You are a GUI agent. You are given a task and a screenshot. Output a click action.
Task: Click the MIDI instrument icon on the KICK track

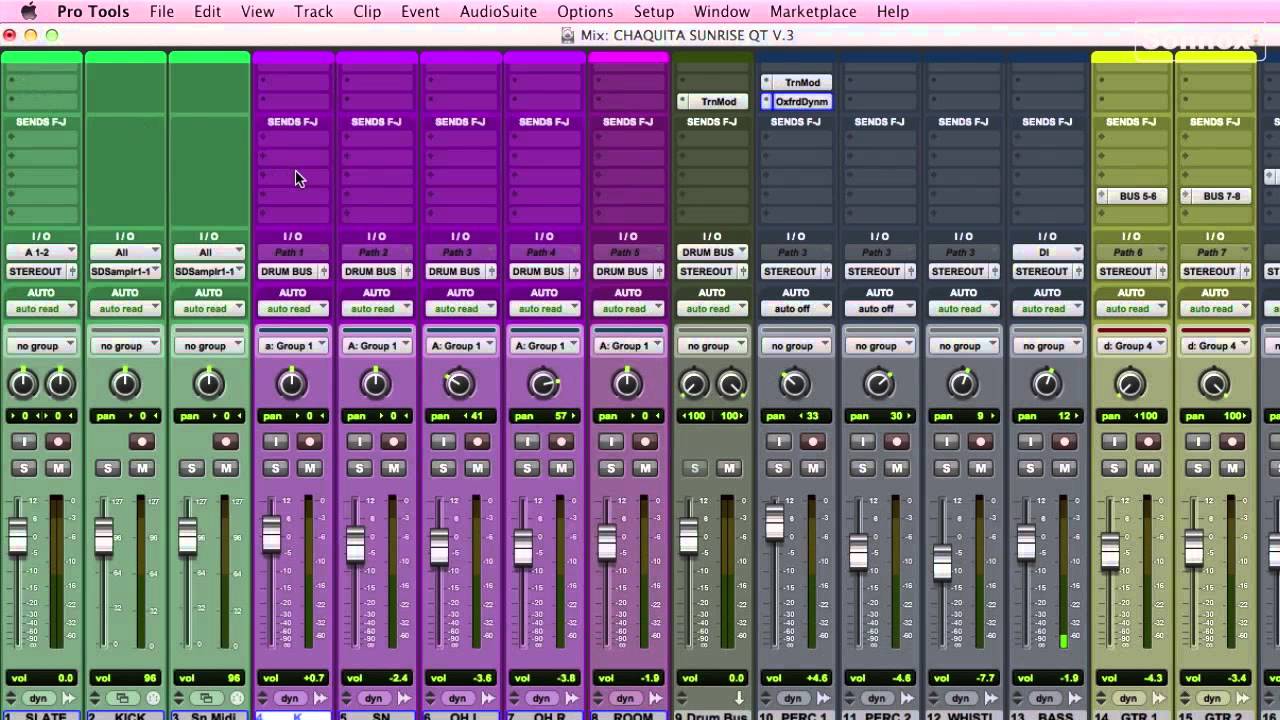(x=154, y=698)
